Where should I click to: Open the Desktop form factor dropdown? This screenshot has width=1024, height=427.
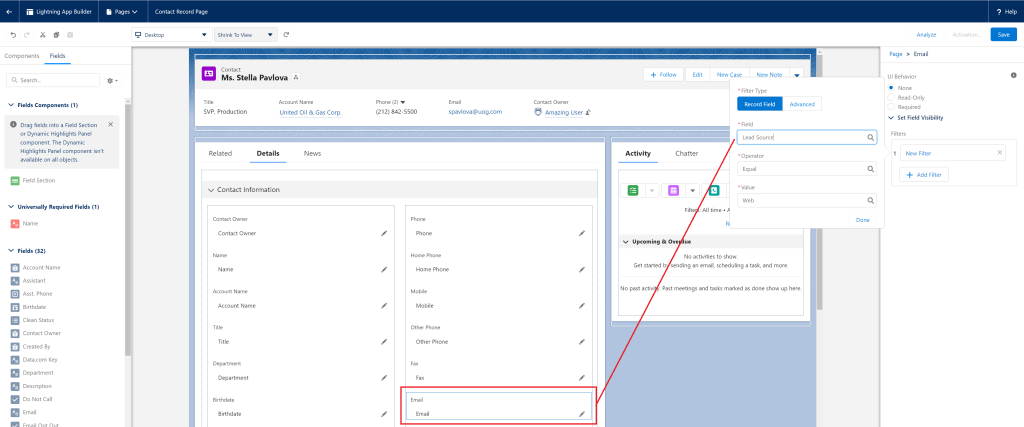click(172, 35)
